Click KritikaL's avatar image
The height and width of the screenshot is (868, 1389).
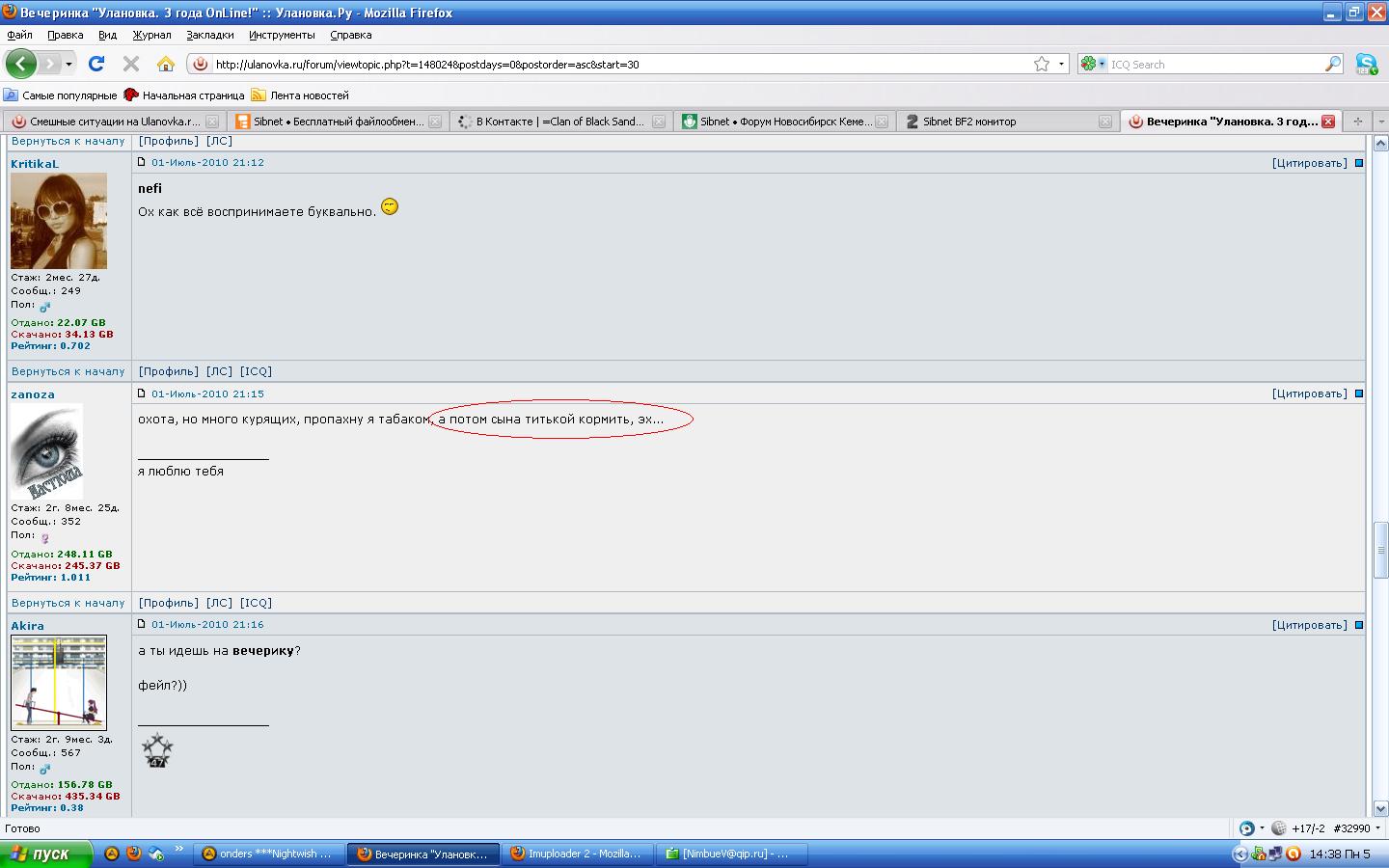[x=59, y=221]
